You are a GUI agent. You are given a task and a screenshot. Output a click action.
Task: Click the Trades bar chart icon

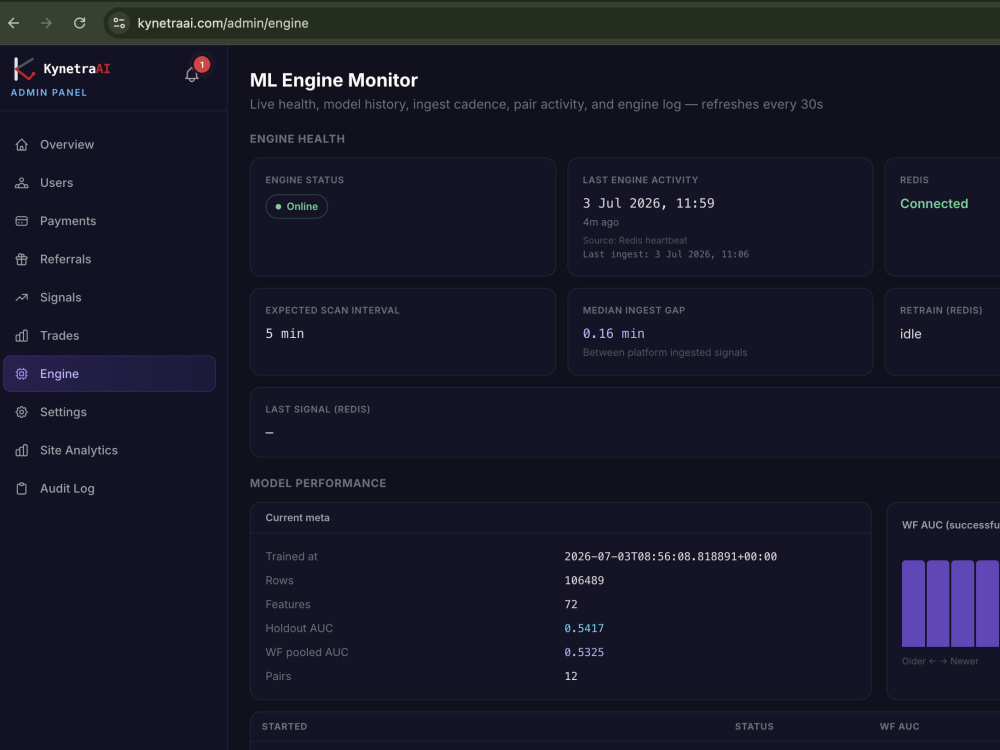pyautogui.click(x=22, y=335)
